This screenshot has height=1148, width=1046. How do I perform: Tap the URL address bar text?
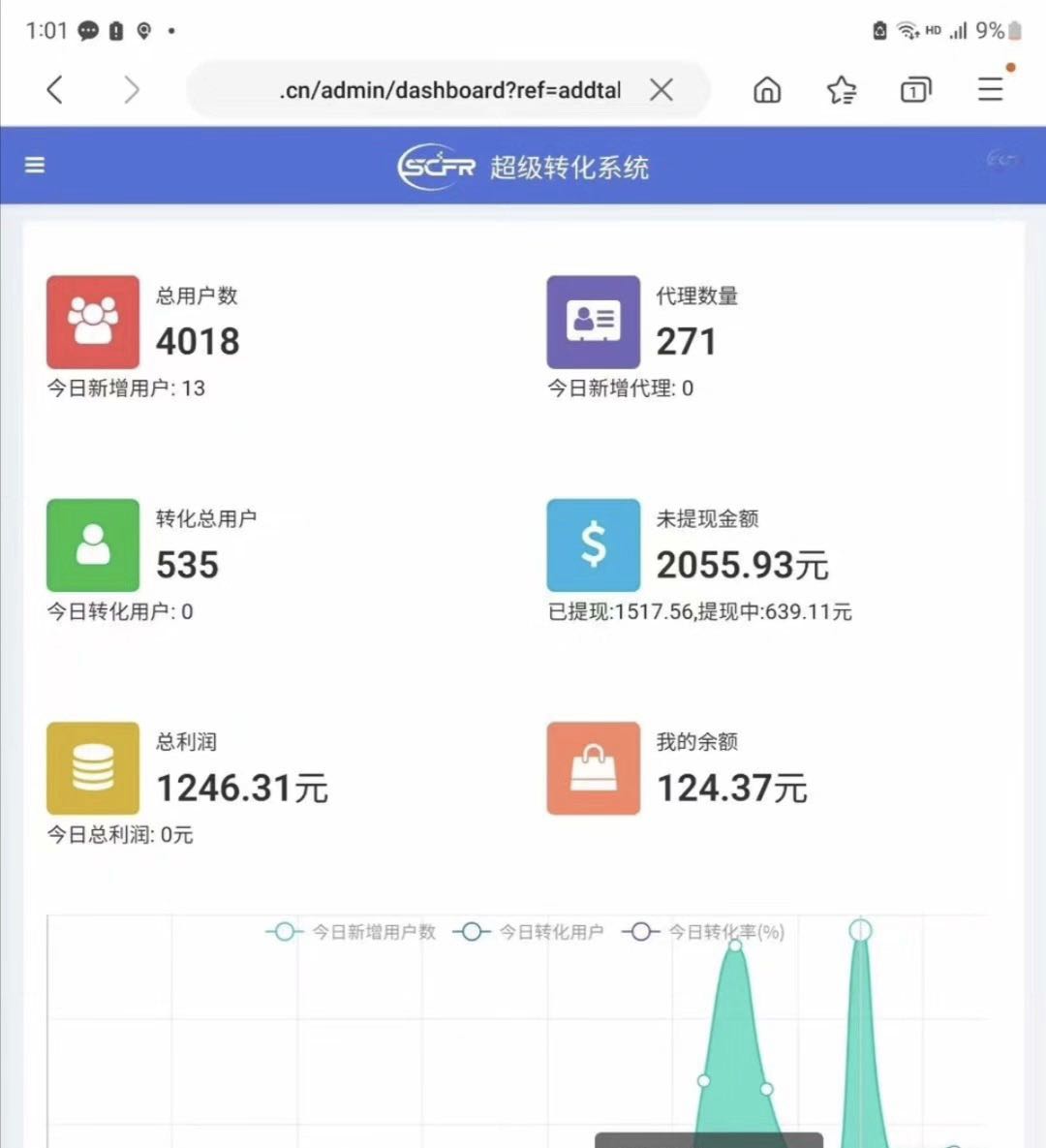pyautogui.click(x=450, y=90)
